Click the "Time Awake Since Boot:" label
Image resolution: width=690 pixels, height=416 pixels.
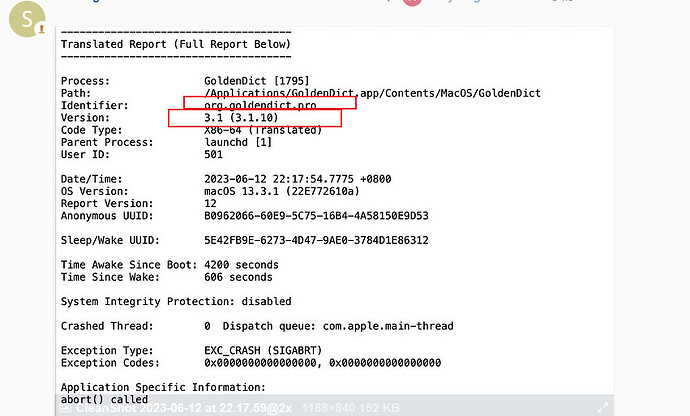click(129, 265)
